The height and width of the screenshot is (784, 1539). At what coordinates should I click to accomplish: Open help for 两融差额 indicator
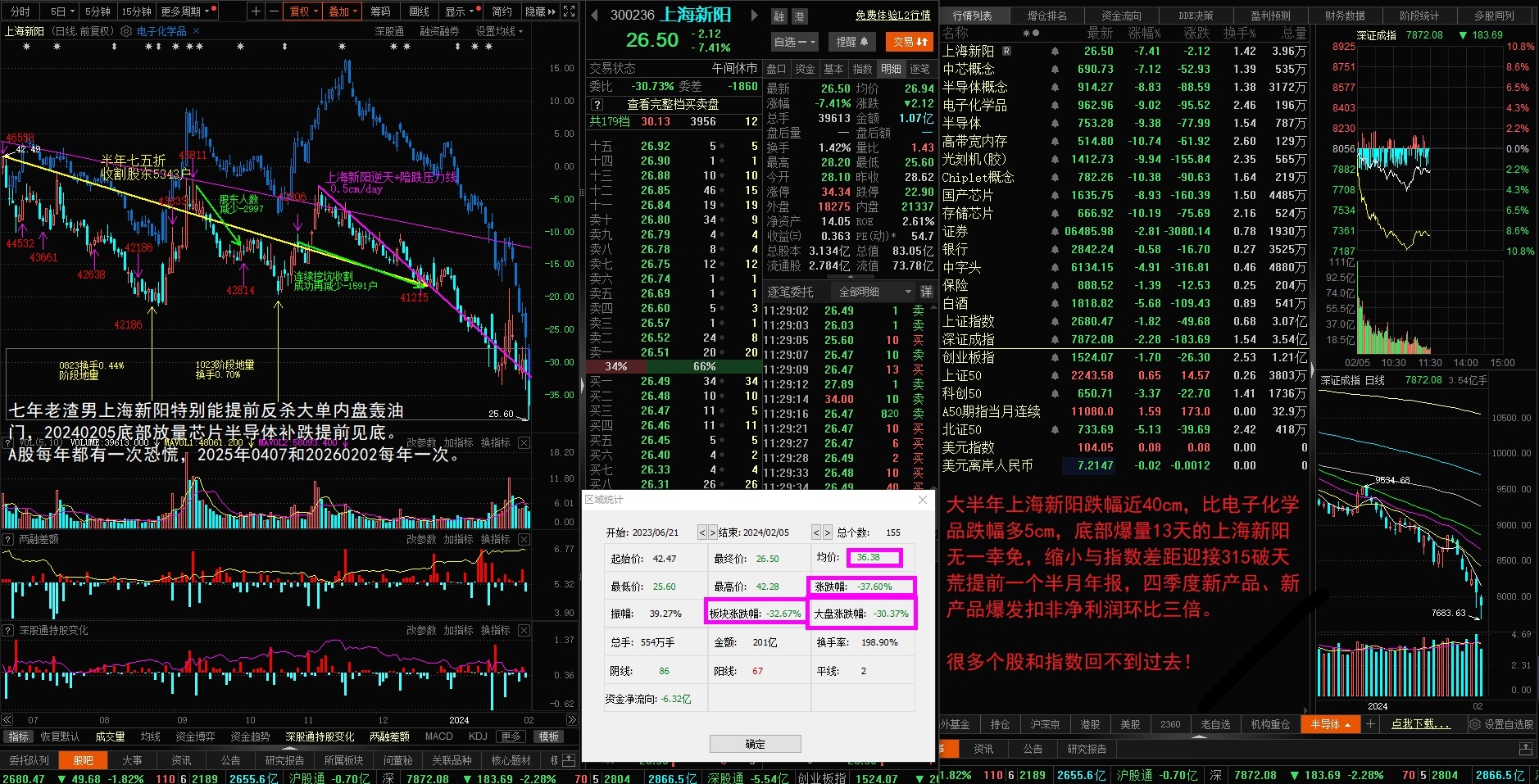point(8,539)
